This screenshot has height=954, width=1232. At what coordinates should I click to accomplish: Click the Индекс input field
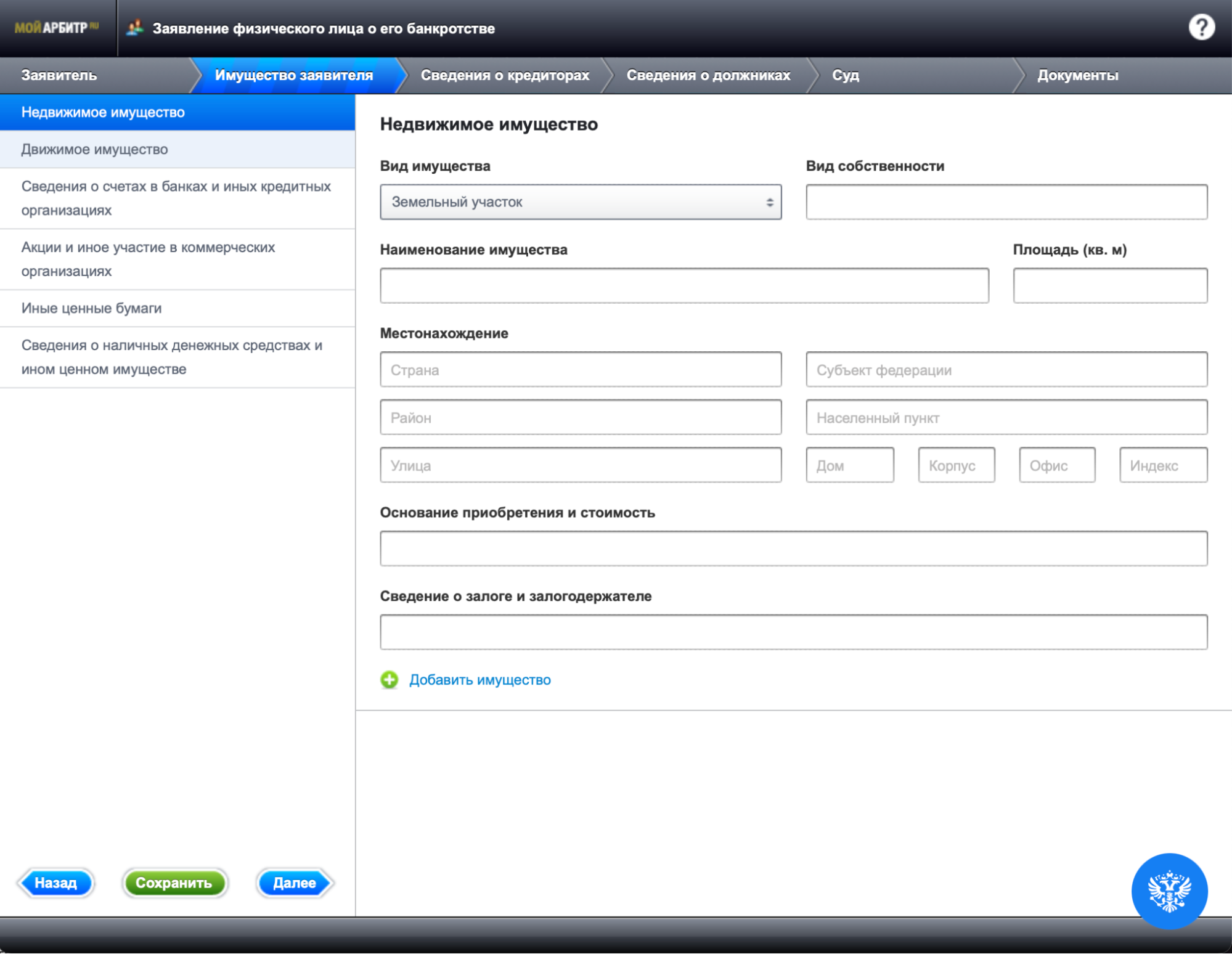point(1162,465)
